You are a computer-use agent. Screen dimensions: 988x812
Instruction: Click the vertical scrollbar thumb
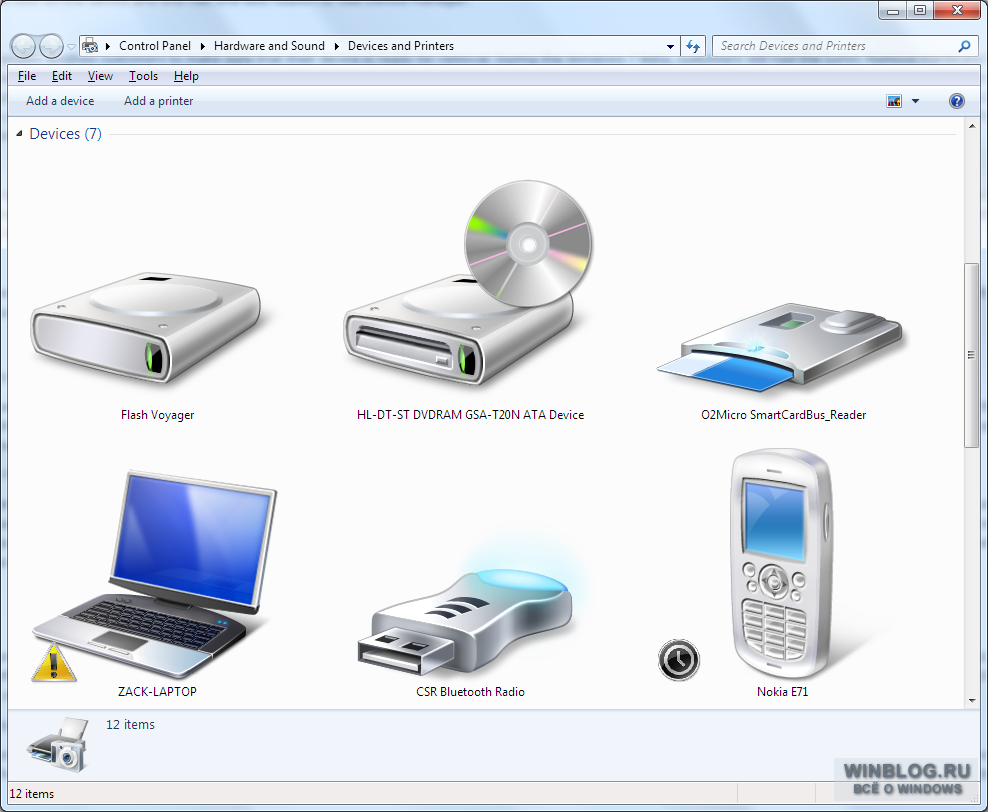point(971,355)
